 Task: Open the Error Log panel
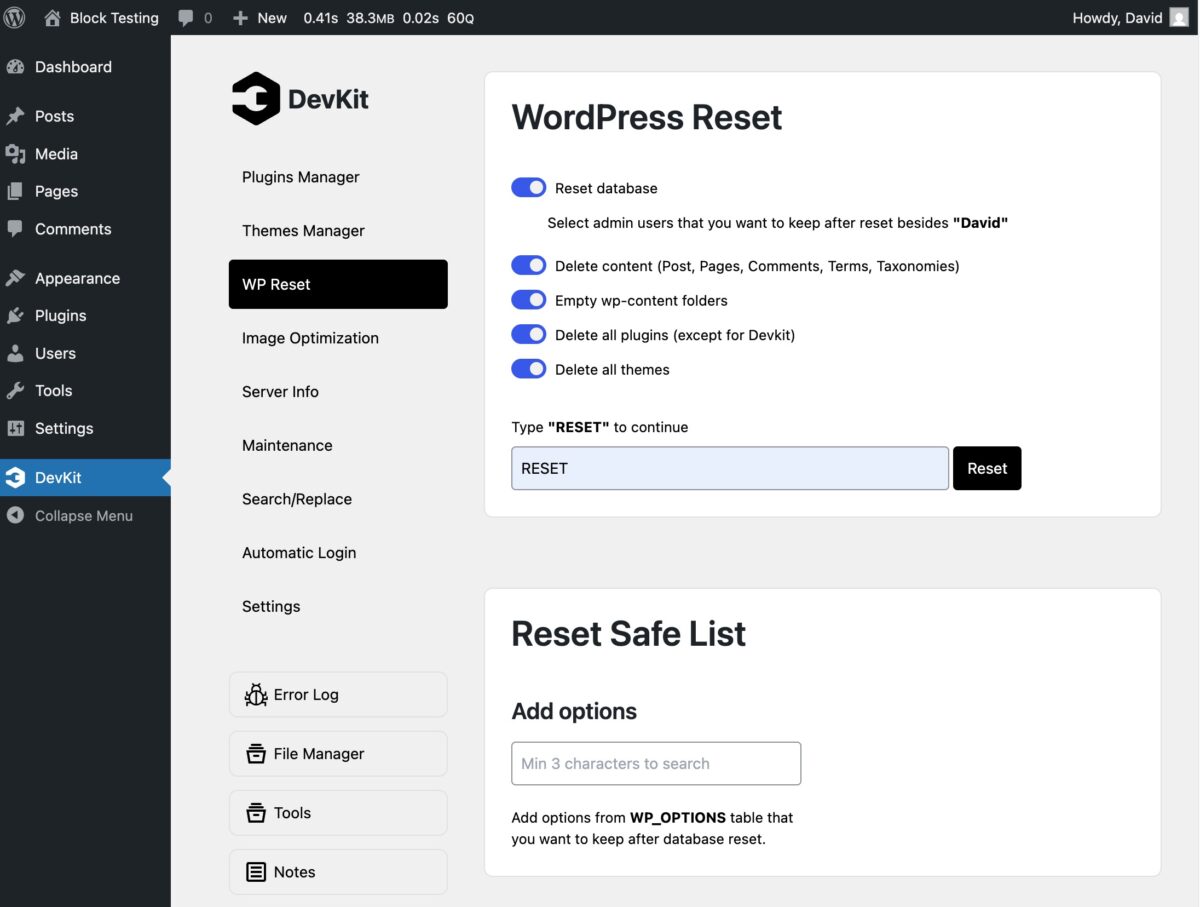pos(337,694)
